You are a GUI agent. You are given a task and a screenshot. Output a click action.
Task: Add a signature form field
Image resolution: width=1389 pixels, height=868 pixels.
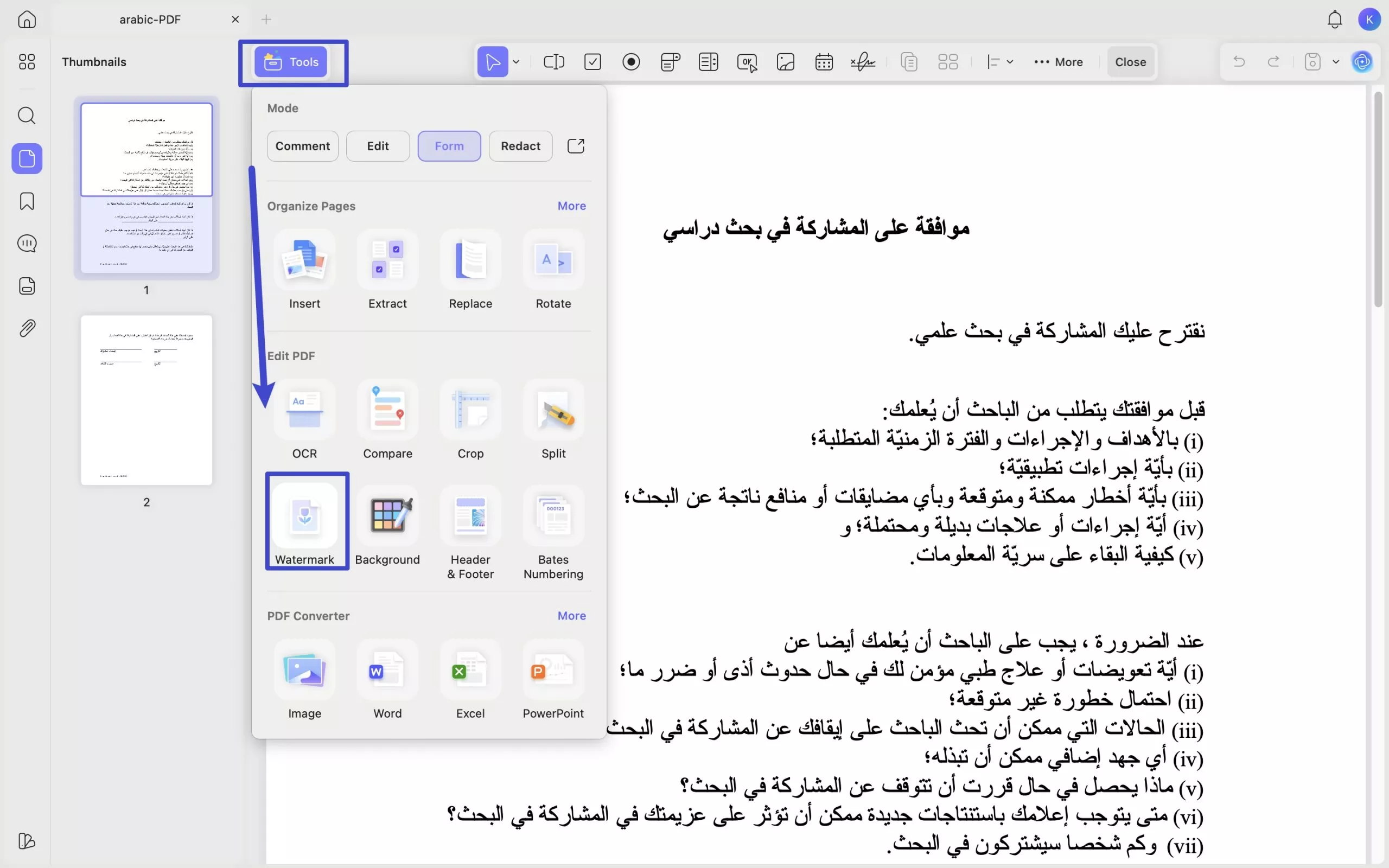[863, 61]
